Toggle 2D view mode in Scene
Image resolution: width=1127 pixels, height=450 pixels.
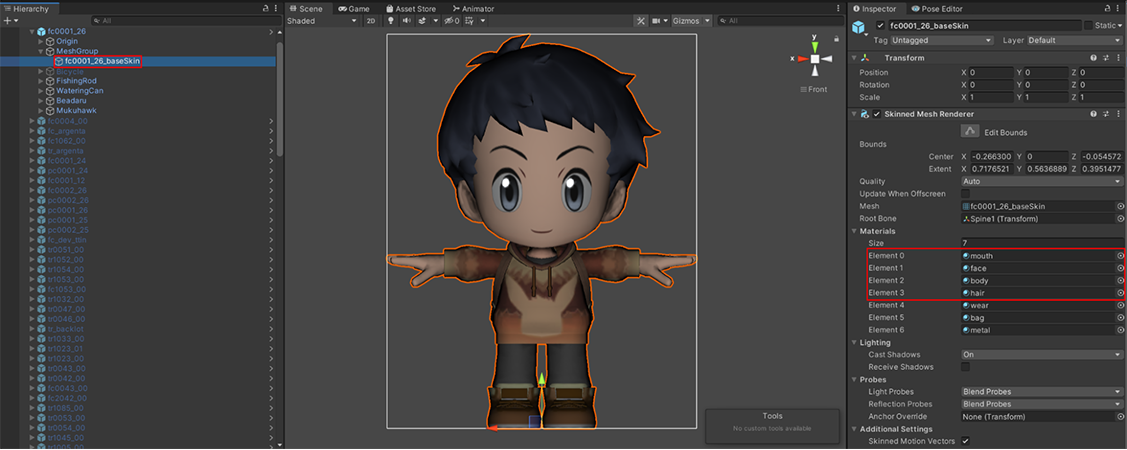click(370, 21)
